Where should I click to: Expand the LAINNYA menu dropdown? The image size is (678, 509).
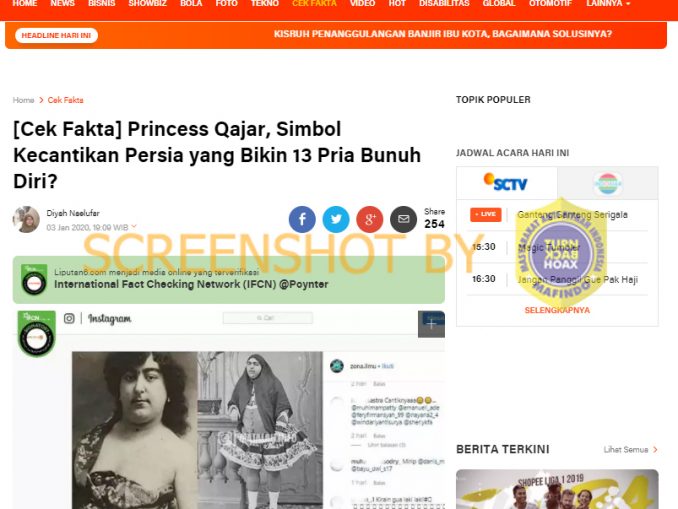click(x=608, y=3)
